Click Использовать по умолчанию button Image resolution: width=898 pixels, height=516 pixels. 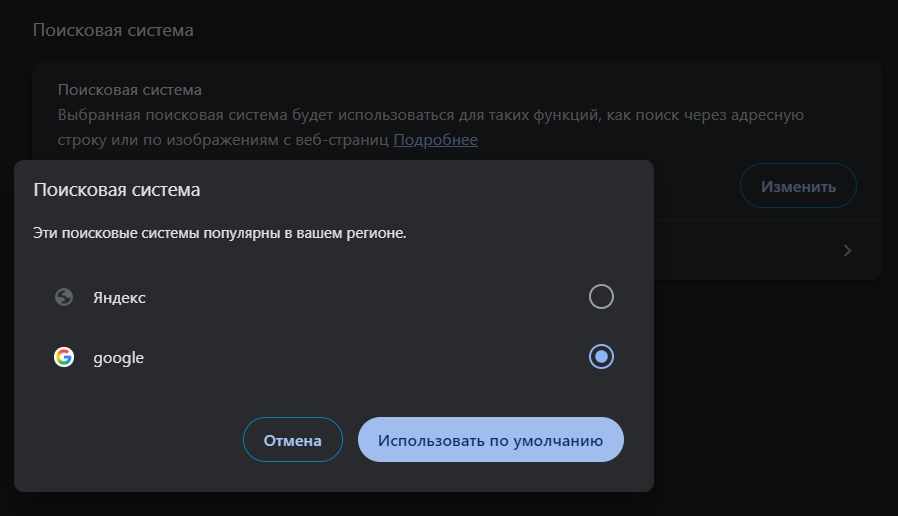click(491, 440)
